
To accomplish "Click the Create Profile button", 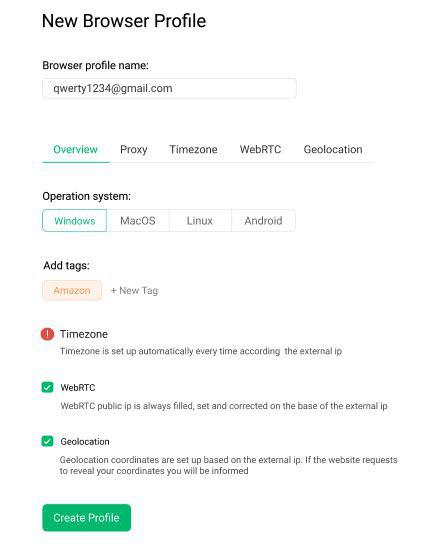I will click(86, 518).
